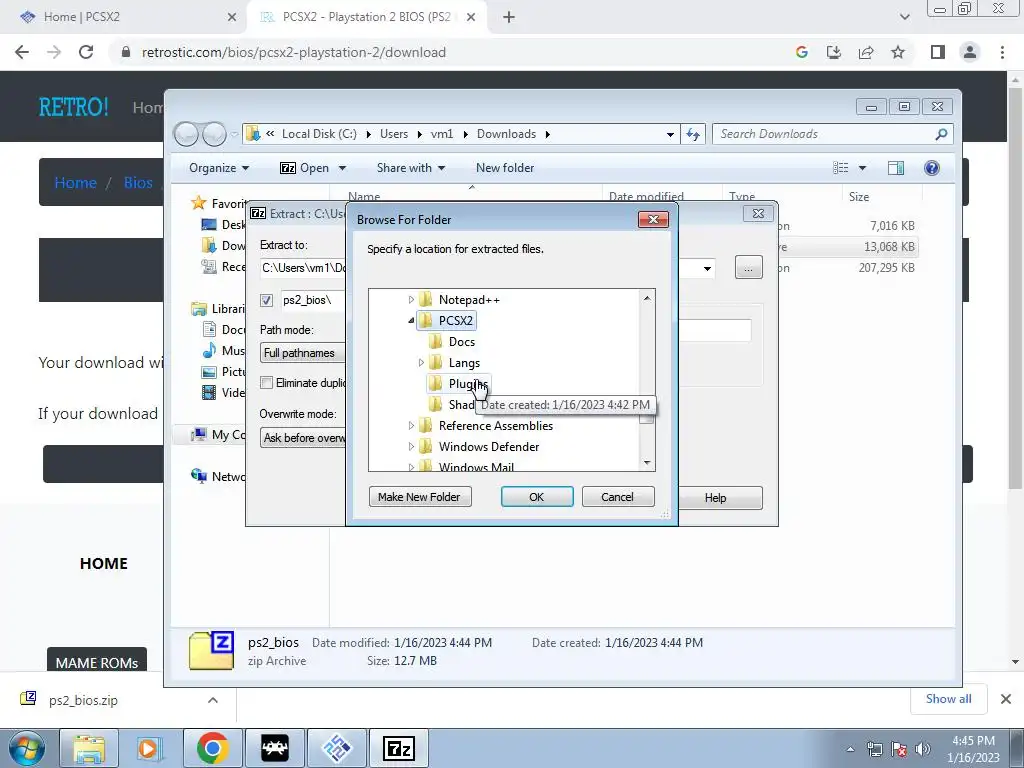
Task: Click Downloads in the address breadcrumb
Action: pos(506,134)
